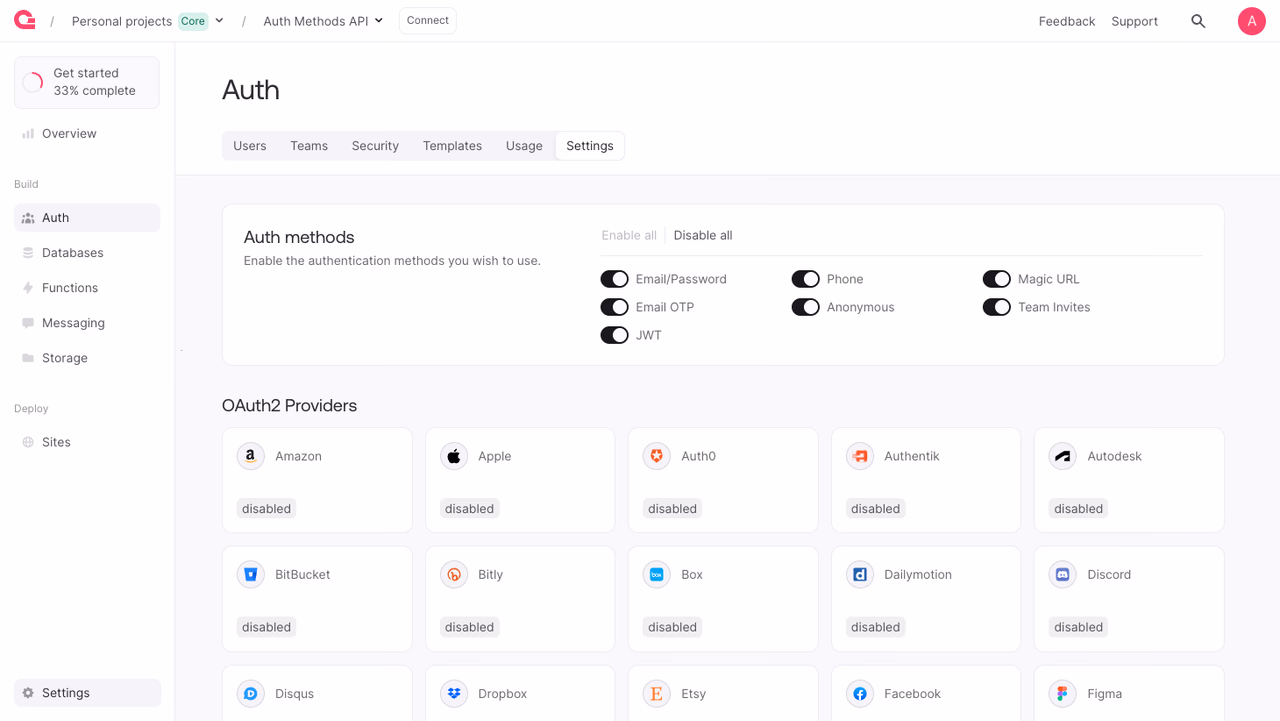Click the Apple provider icon
Viewport: 1280px width, 721px height.
coord(454,456)
